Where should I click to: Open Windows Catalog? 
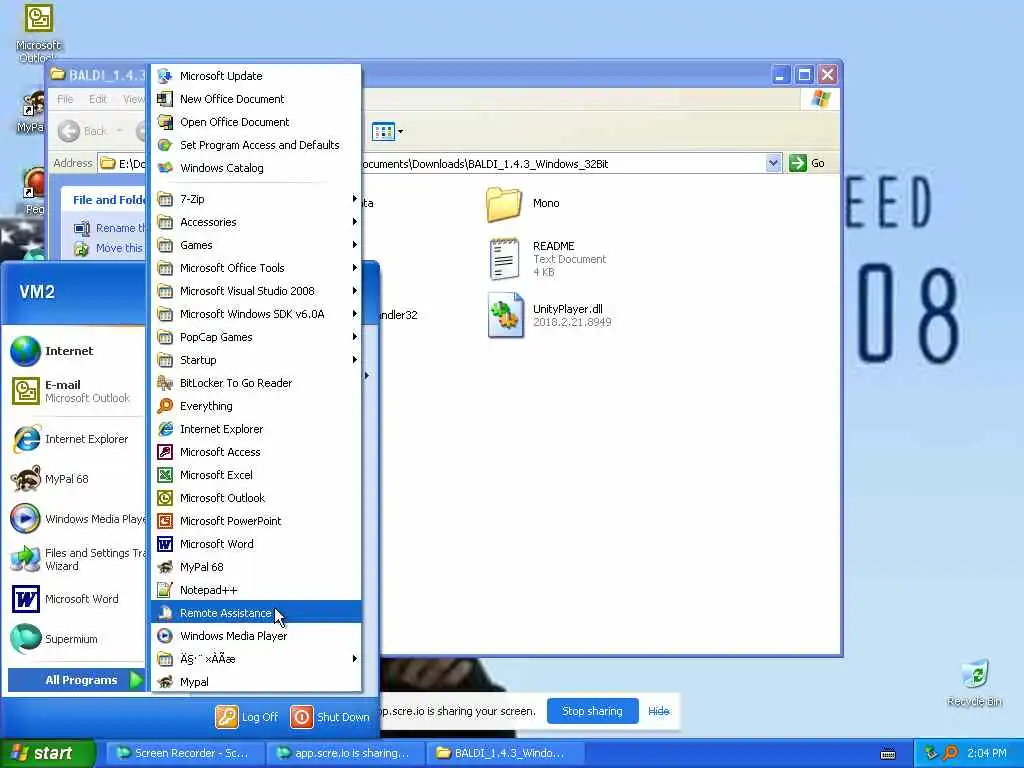coord(256,168)
